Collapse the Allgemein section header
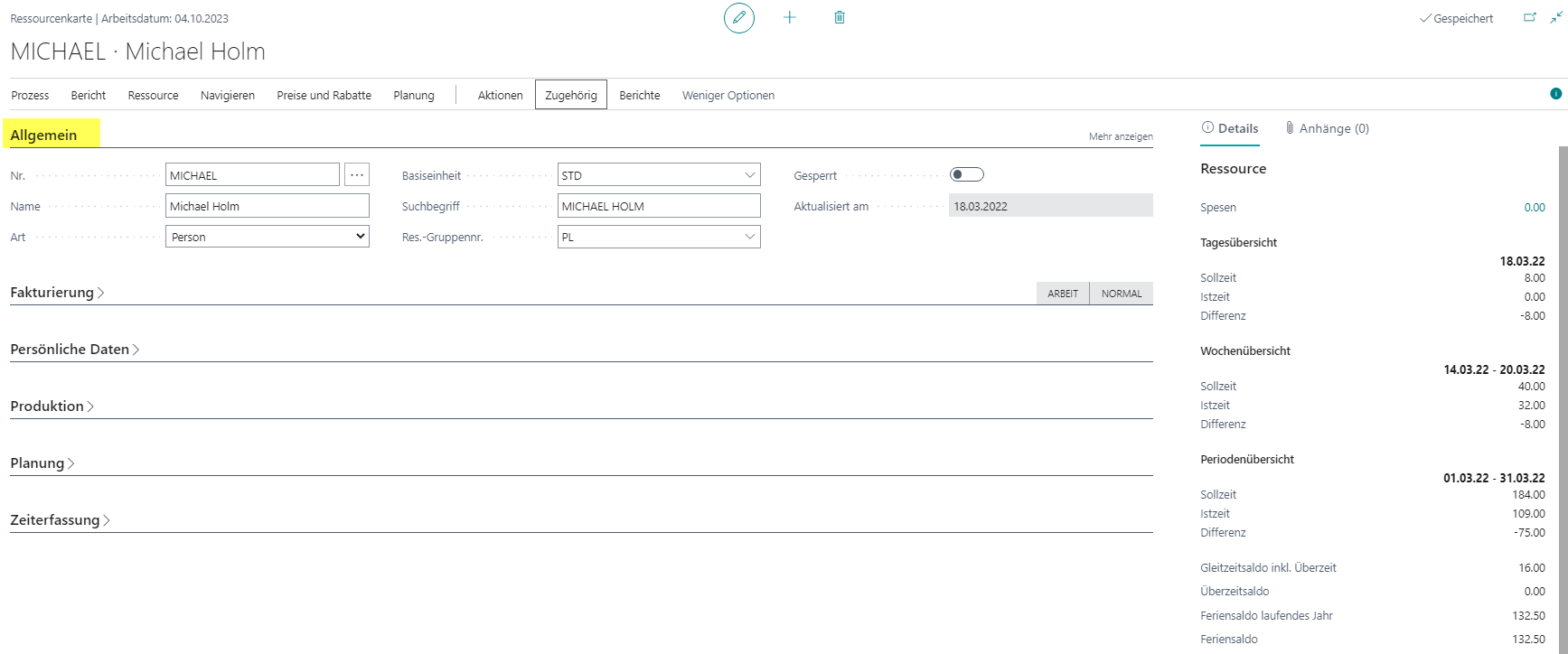Viewport: 1568px width, 654px height. [x=43, y=135]
